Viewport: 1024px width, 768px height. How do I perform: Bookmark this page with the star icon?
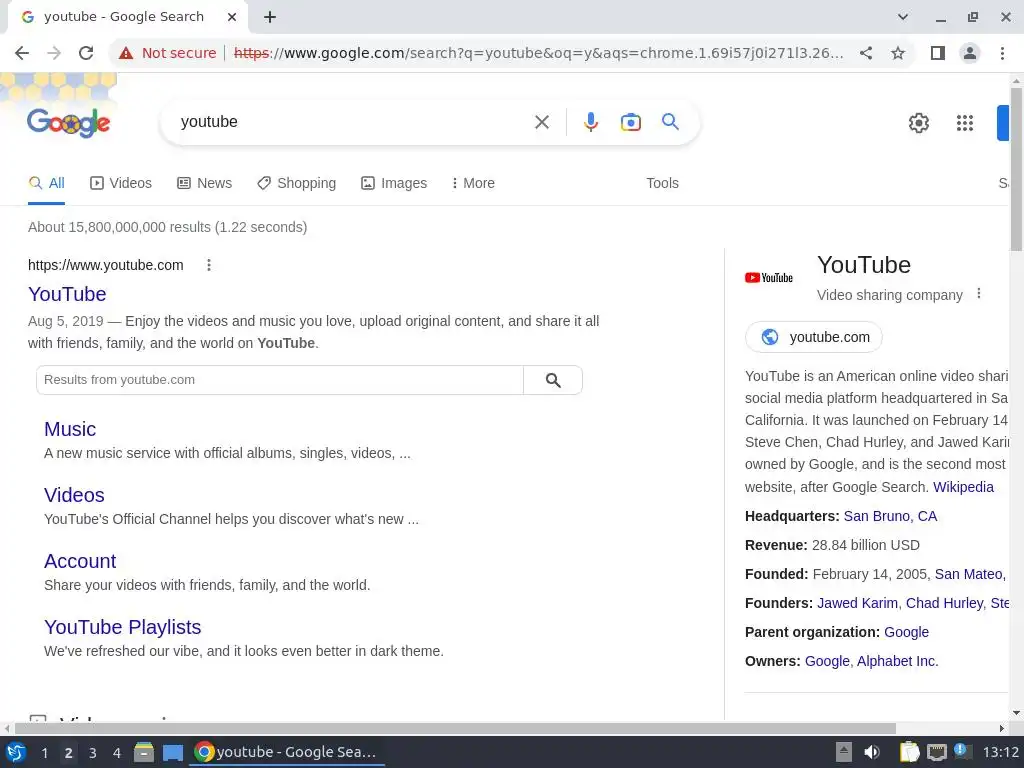point(898,53)
